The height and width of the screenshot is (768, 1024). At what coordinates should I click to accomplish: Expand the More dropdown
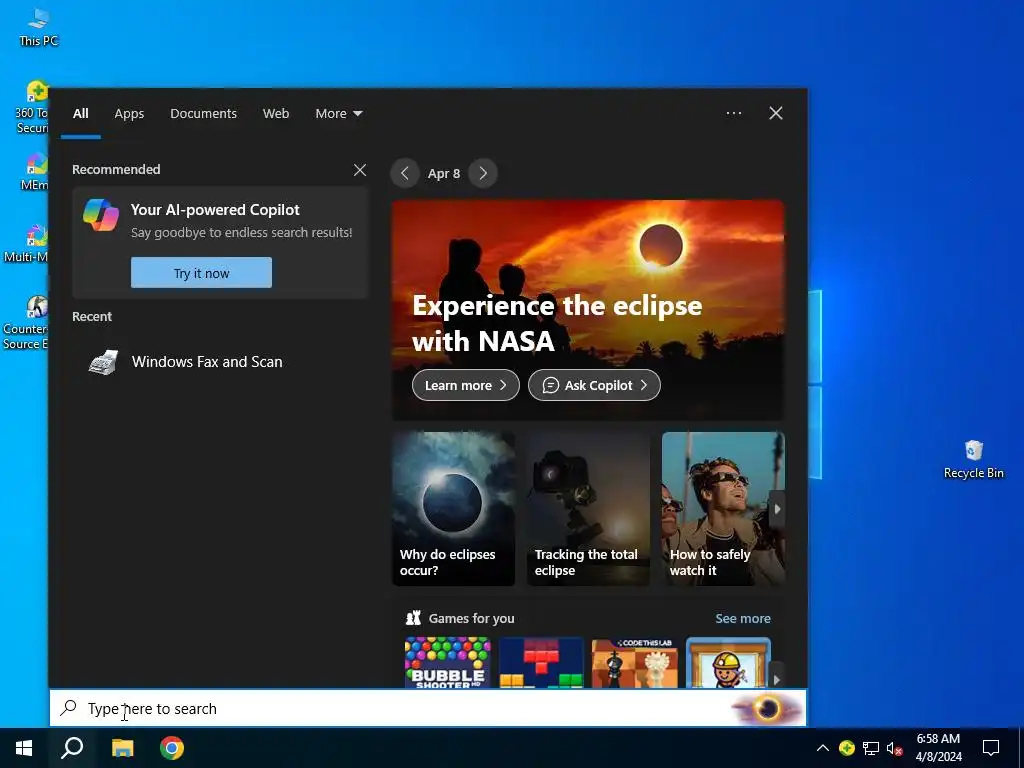click(338, 114)
